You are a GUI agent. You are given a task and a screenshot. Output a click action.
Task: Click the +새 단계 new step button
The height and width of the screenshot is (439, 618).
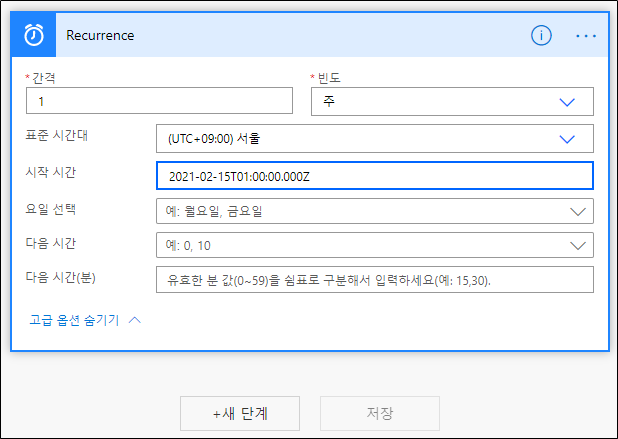tap(240, 413)
